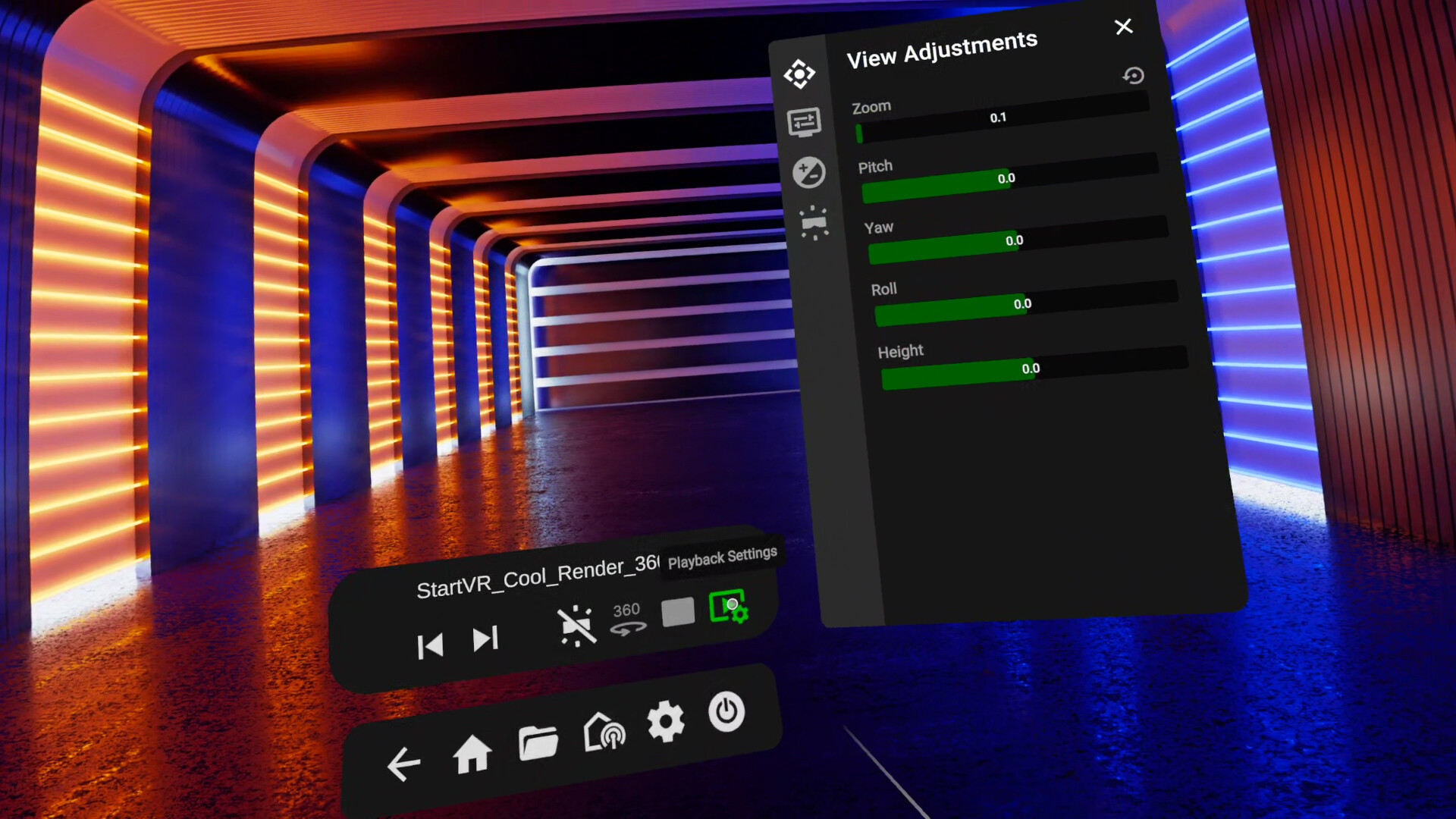Viewport: 1456px width, 819px height.
Task: Click the Height slider bar
Action: point(1033,369)
